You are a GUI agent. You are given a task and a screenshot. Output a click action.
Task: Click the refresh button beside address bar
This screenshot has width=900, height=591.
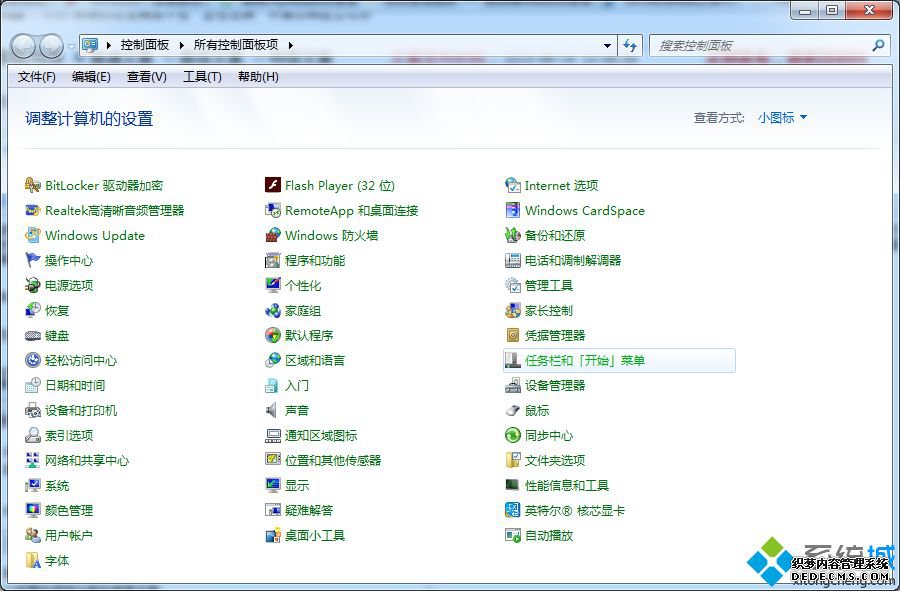pos(630,45)
